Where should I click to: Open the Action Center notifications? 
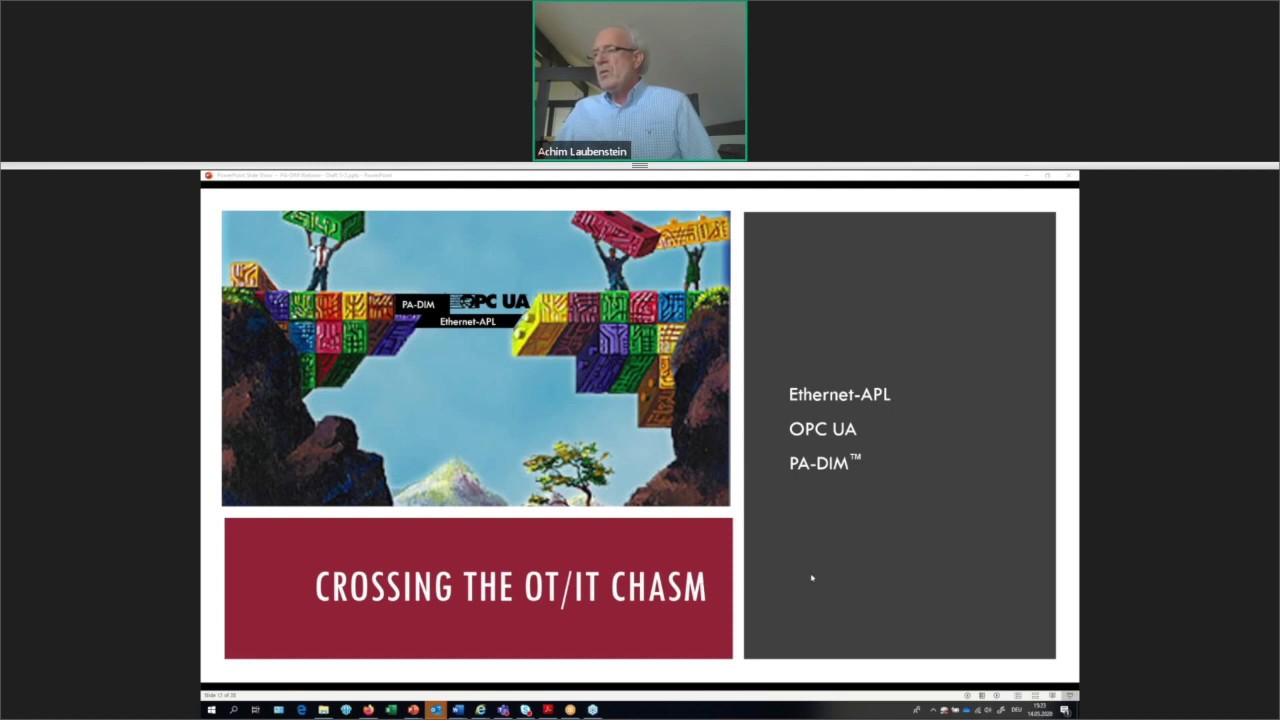1065,710
